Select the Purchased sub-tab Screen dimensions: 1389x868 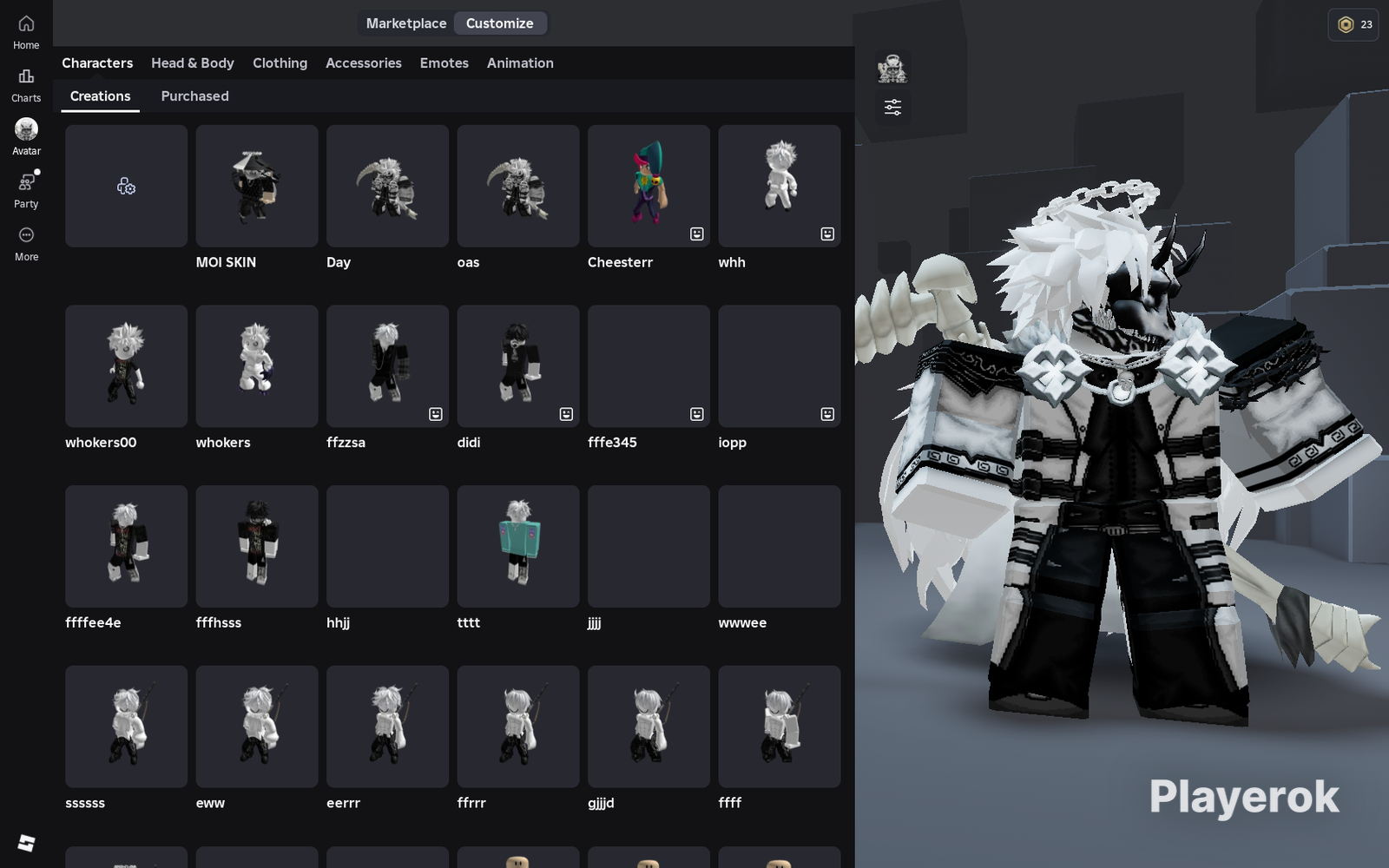pos(195,96)
